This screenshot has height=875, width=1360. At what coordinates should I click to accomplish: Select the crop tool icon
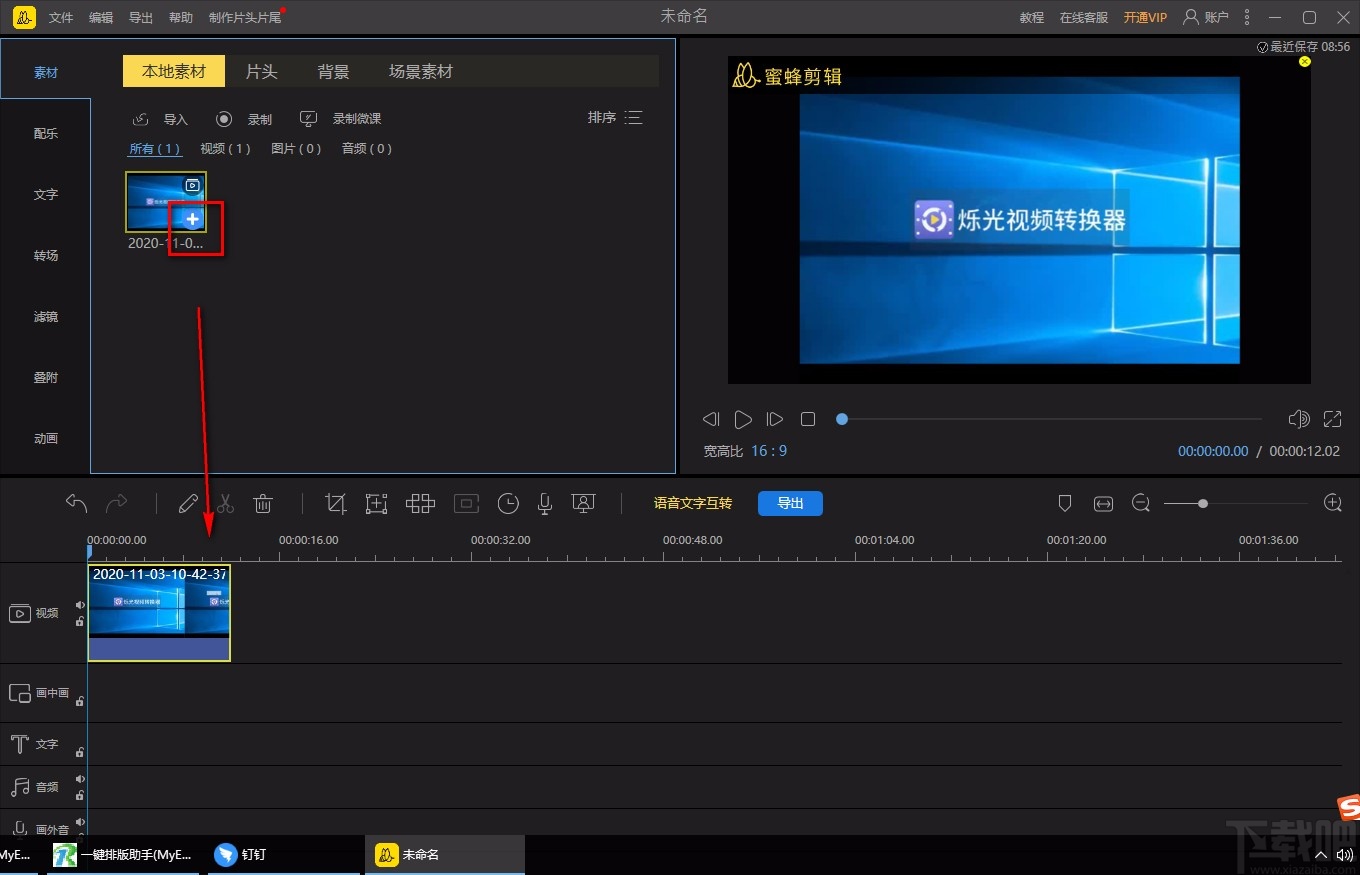coord(336,504)
